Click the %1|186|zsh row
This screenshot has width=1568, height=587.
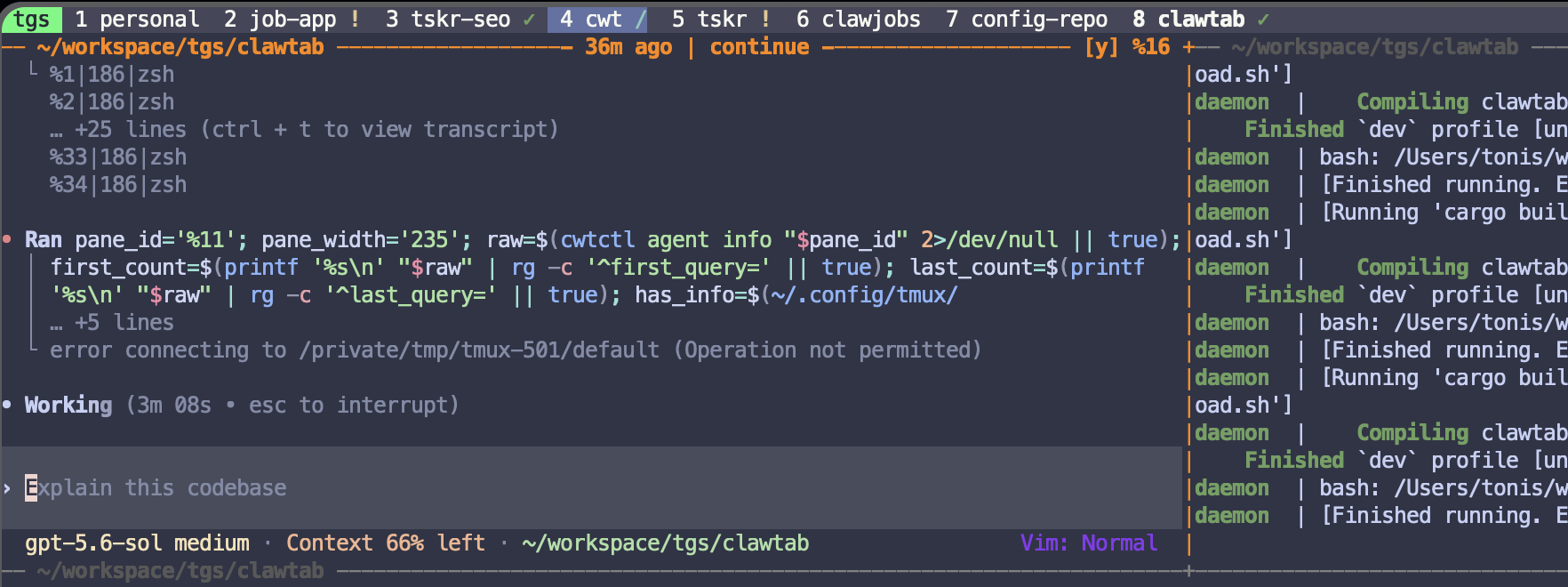point(112,74)
